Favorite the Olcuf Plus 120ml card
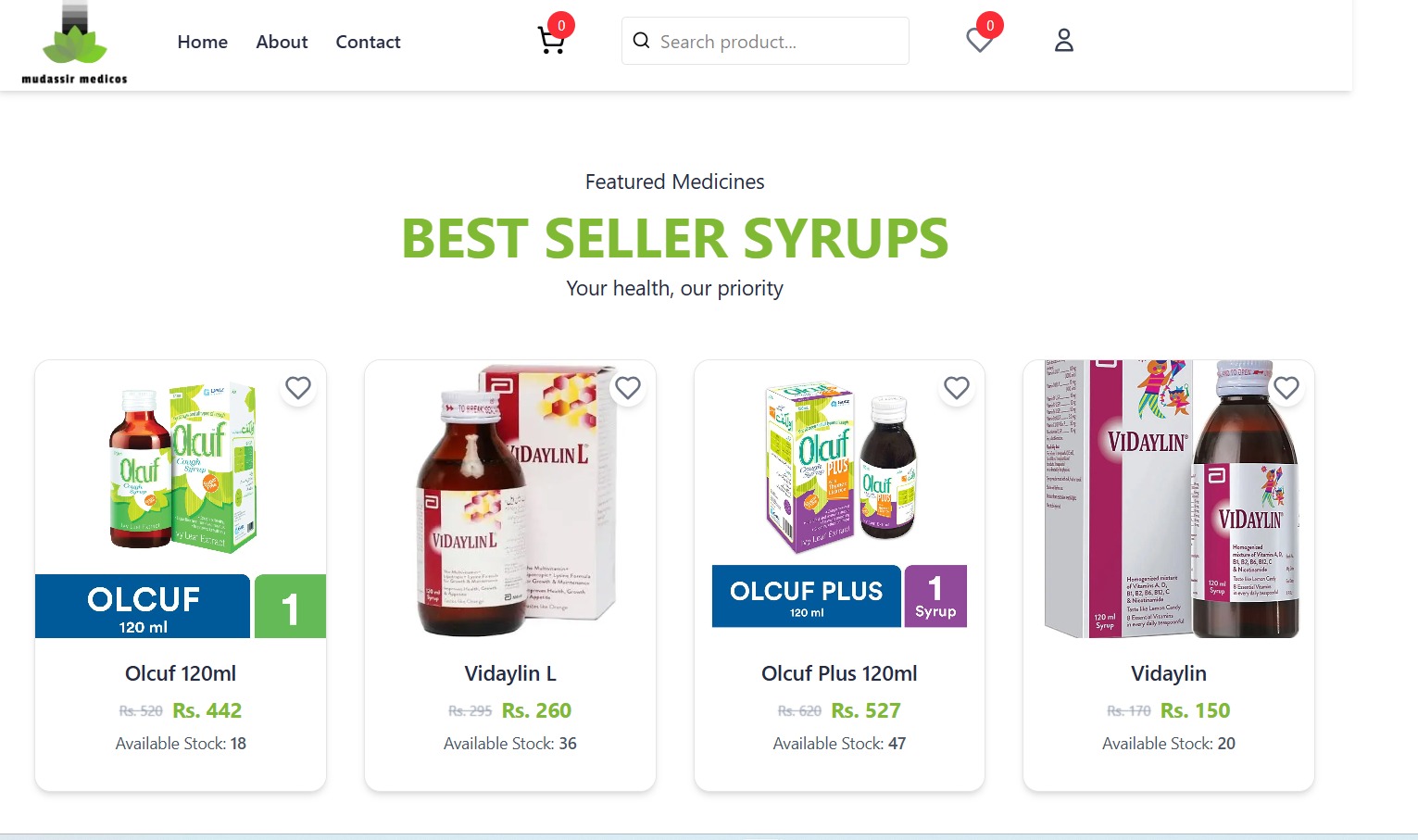1418x840 pixels. click(957, 388)
